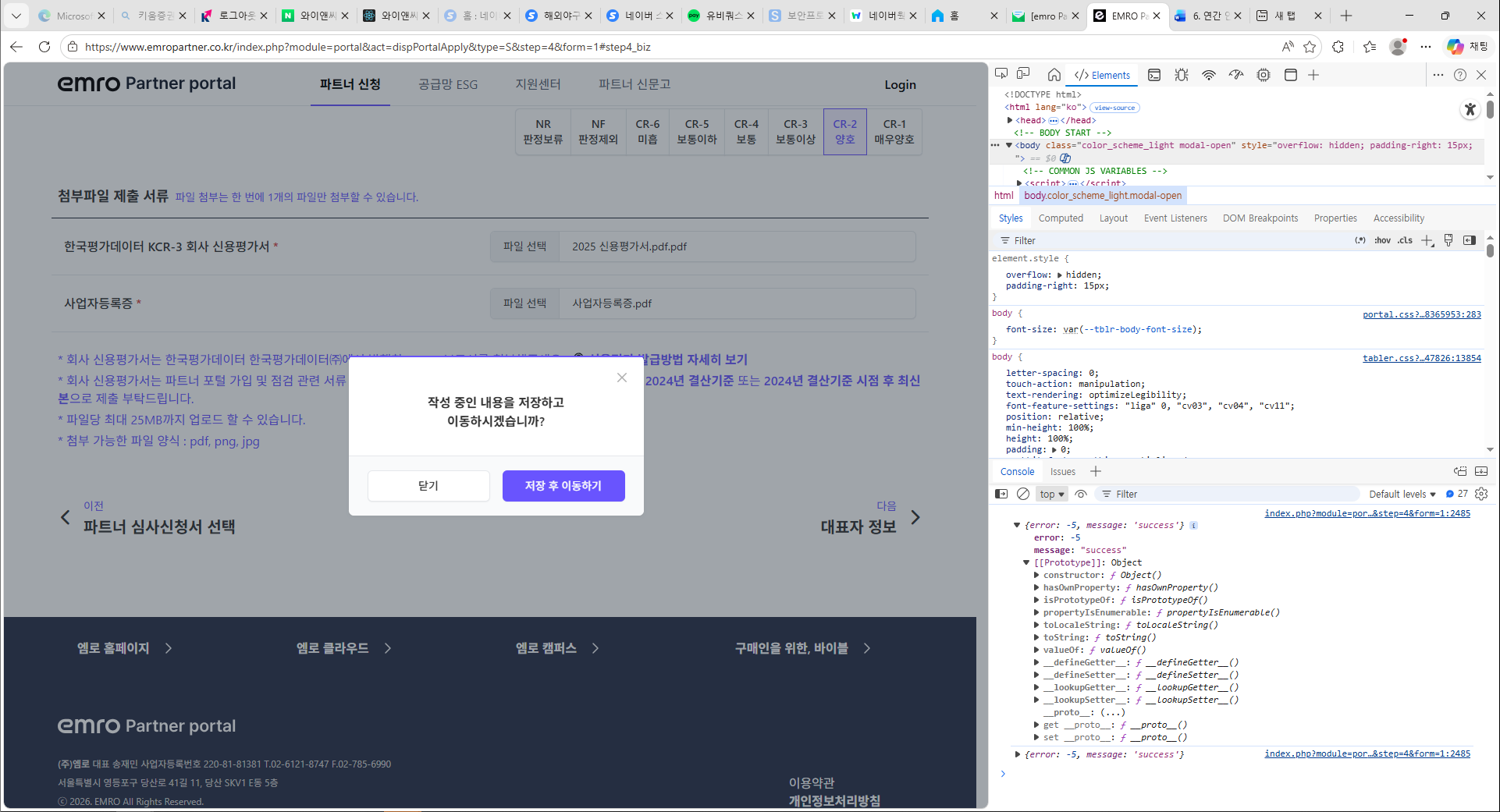
Task: Click the 저장 후 이동하기 button
Action: (x=563, y=486)
